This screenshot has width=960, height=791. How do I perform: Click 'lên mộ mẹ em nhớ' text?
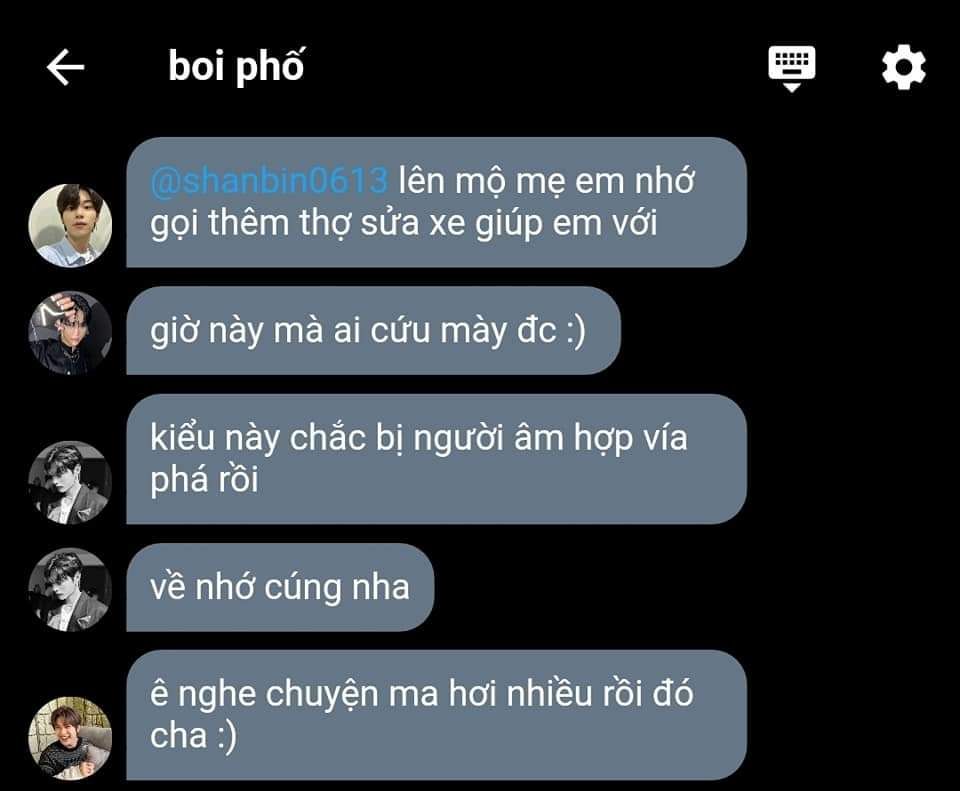(x=547, y=182)
